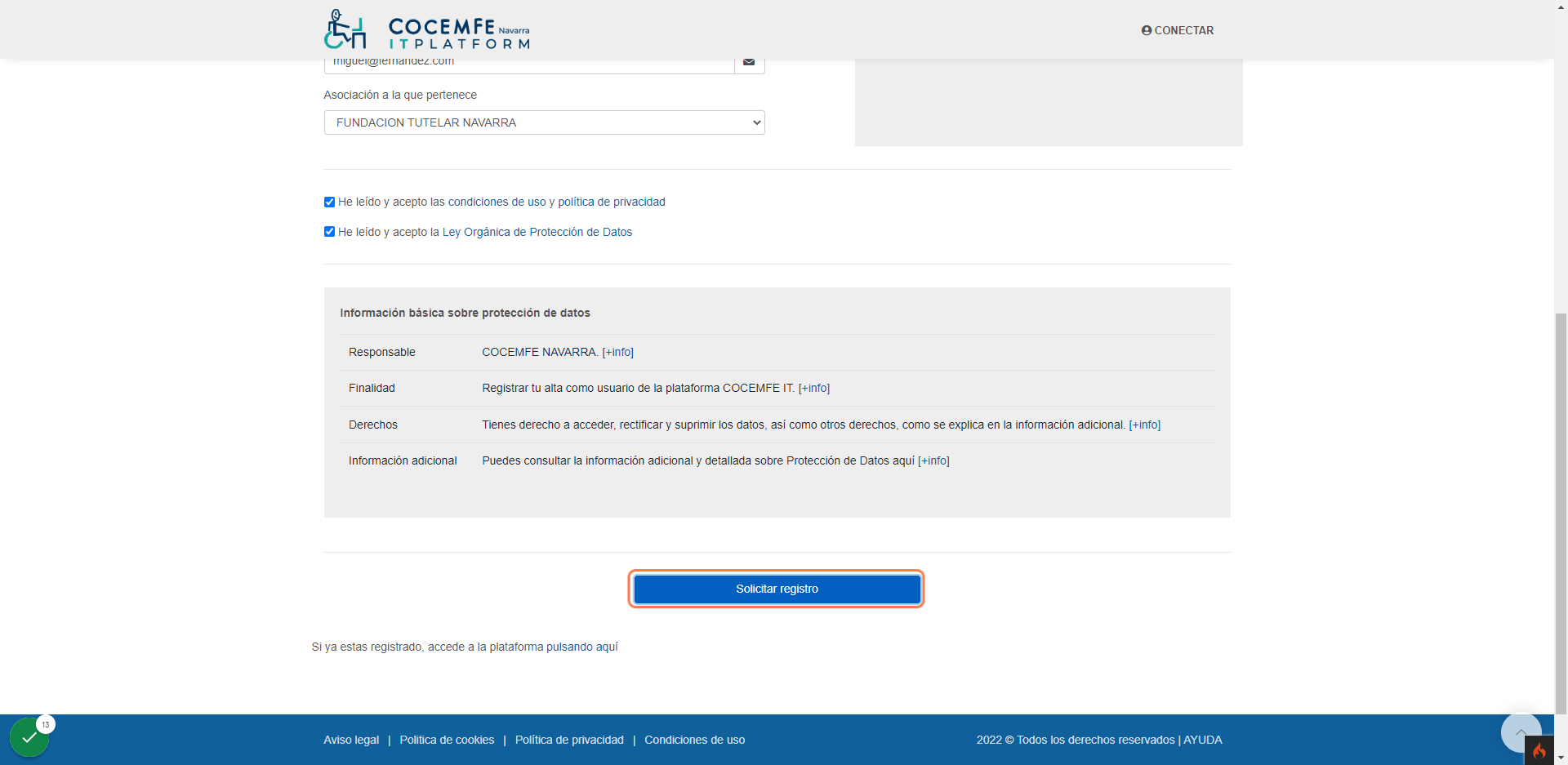Click the scrollbar up arrow

[1561, 7]
